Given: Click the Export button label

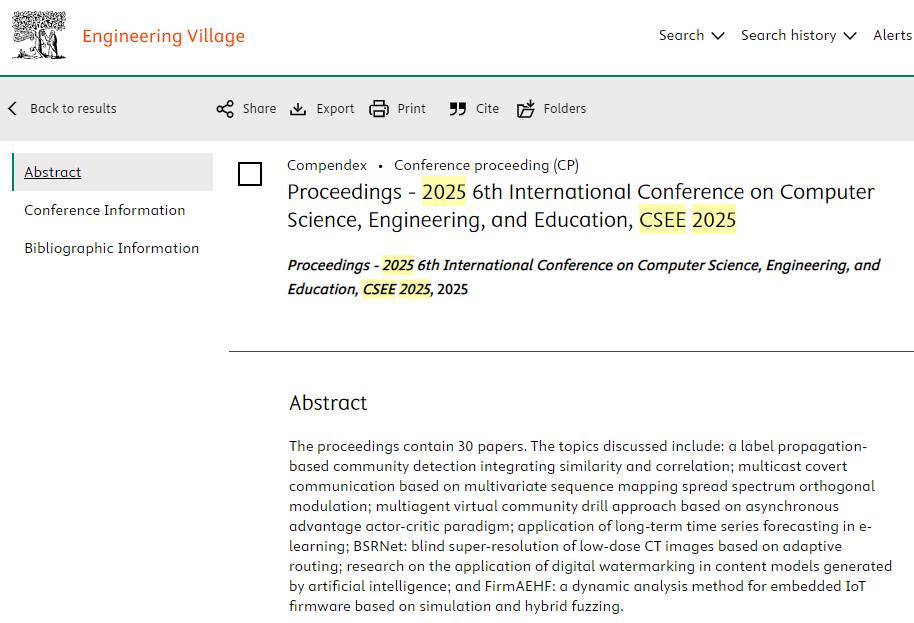Looking at the screenshot, I should pyautogui.click(x=335, y=109).
